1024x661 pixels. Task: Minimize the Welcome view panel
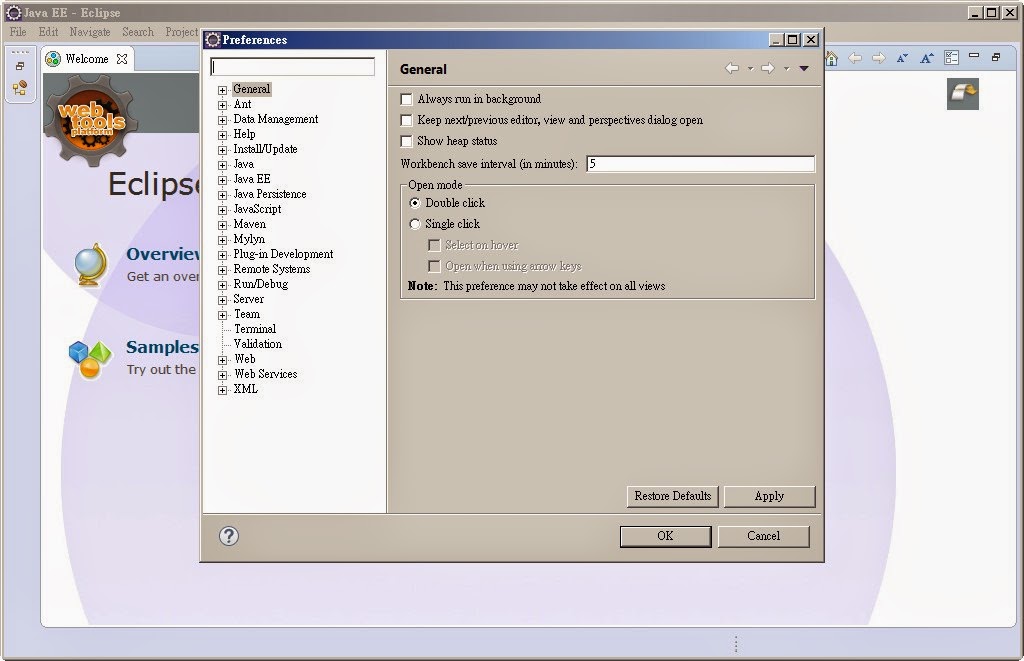tap(974, 56)
